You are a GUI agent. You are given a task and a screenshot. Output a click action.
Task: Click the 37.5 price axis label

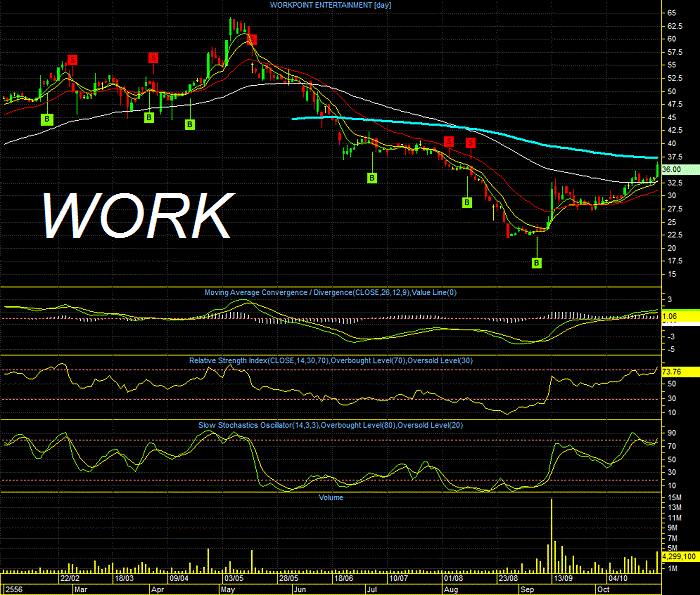point(675,157)
